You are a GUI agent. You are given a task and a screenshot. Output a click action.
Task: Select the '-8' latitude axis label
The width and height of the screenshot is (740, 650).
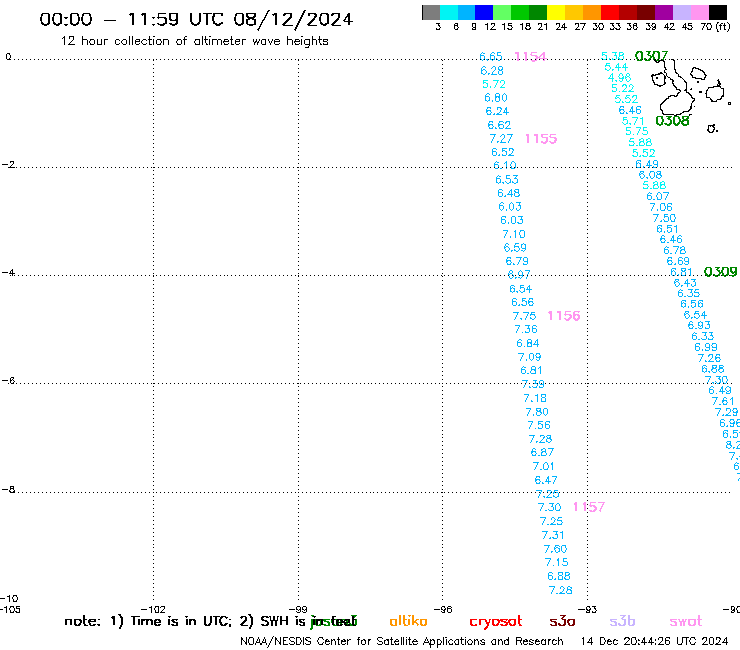[x=8, y=490]
